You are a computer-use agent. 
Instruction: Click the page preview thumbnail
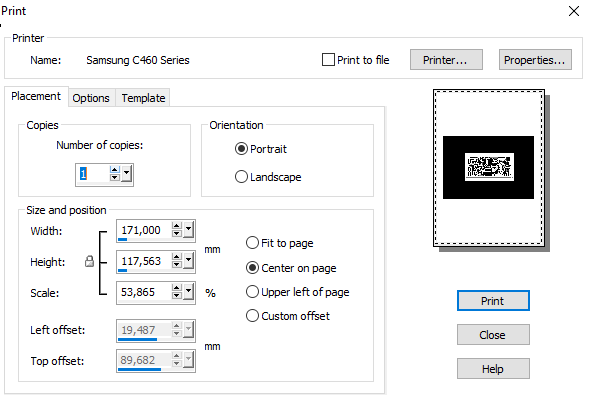pyautogui.click(x=489, y=168)
